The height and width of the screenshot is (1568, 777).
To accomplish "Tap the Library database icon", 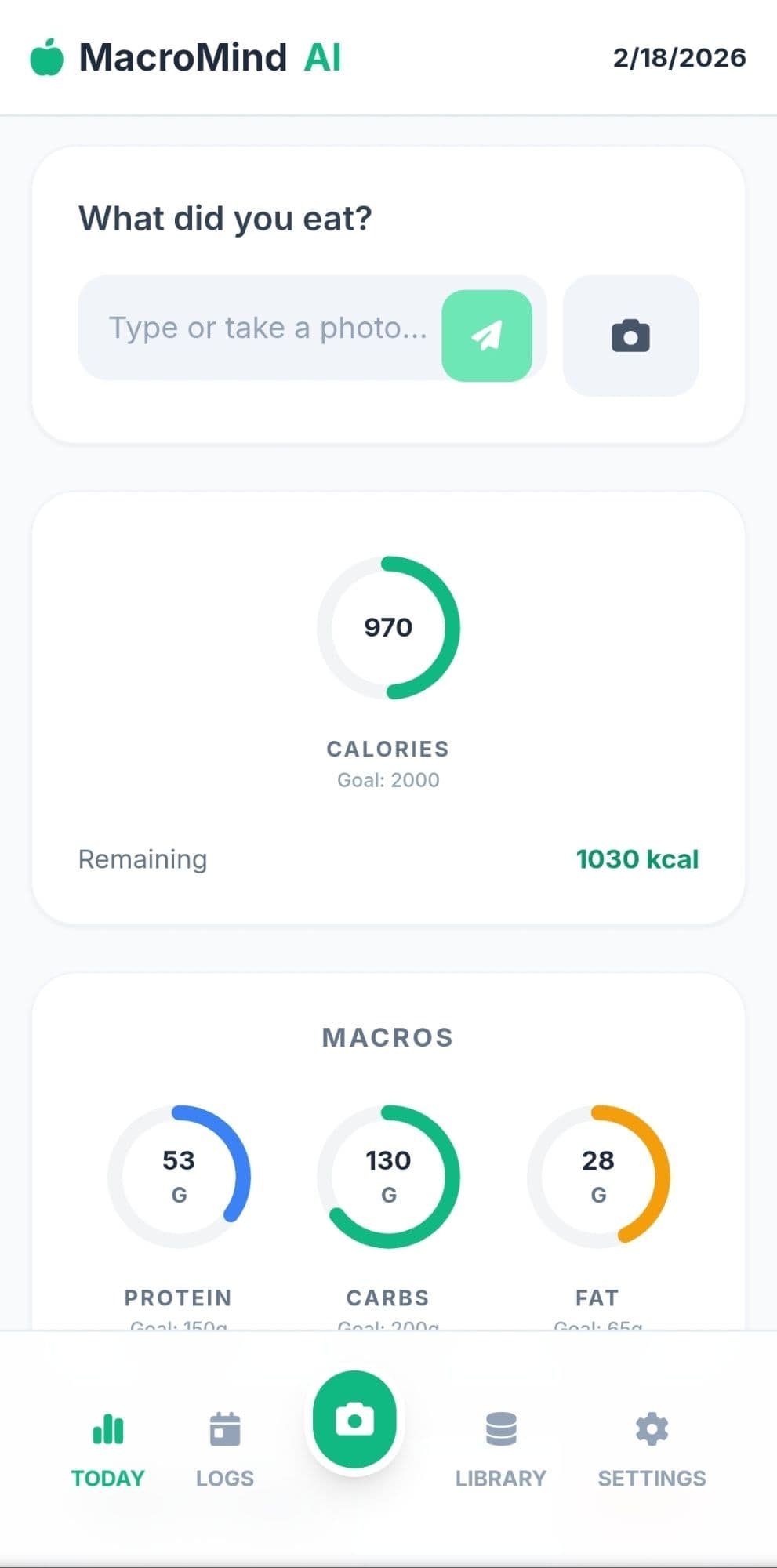I will (x=501, y=1428).
